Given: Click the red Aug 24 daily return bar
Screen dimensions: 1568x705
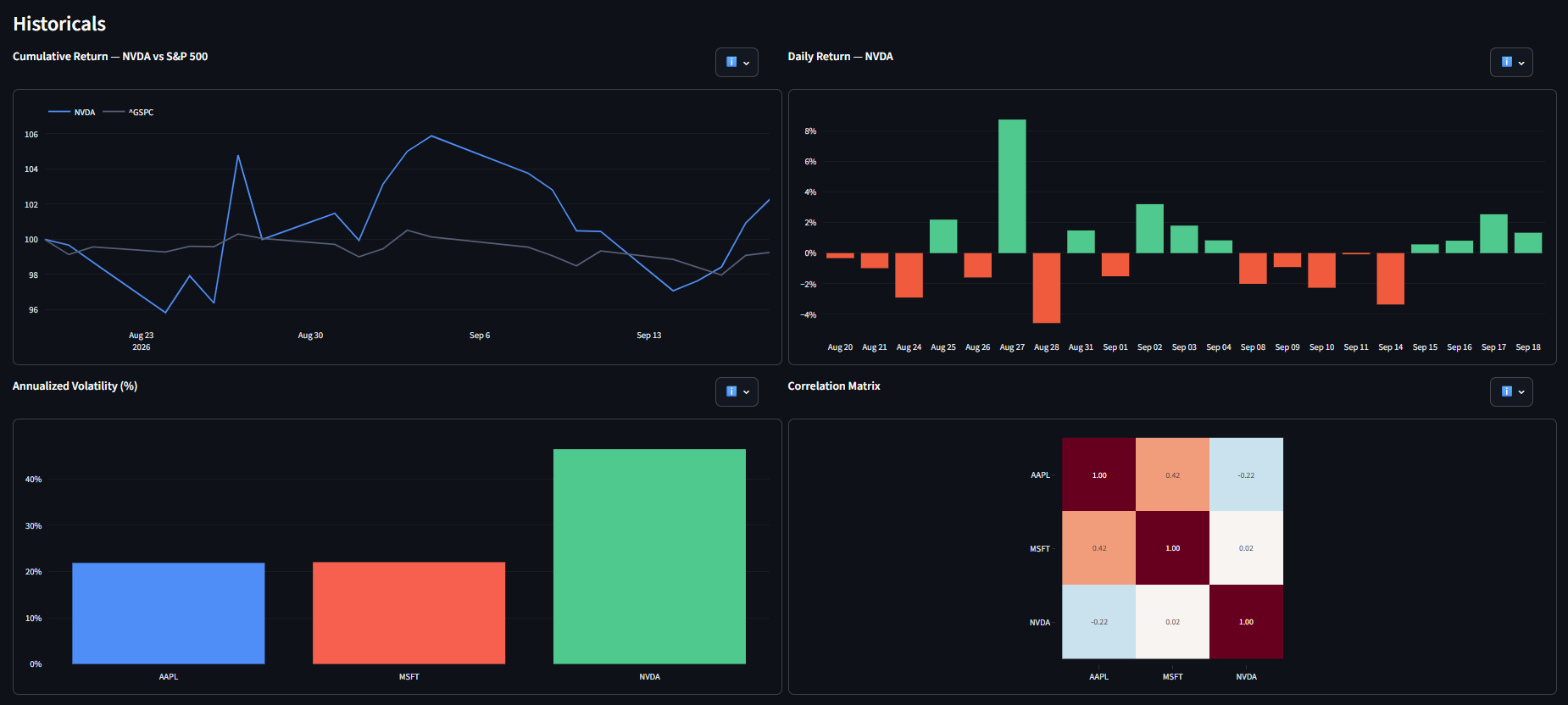Looking at the screenshot, I should 909,275.
